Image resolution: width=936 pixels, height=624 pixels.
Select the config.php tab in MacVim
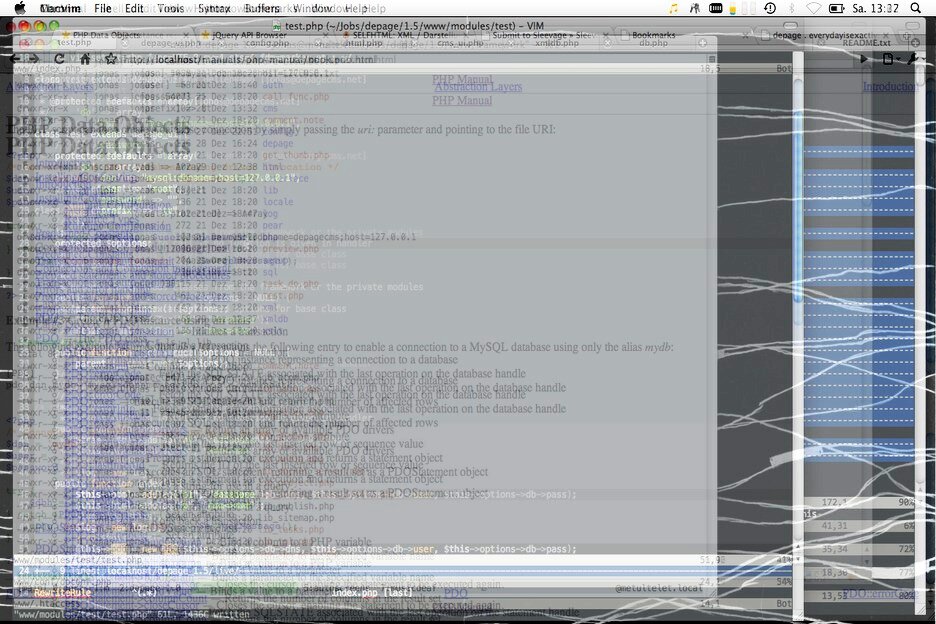(x=267, y=43)
